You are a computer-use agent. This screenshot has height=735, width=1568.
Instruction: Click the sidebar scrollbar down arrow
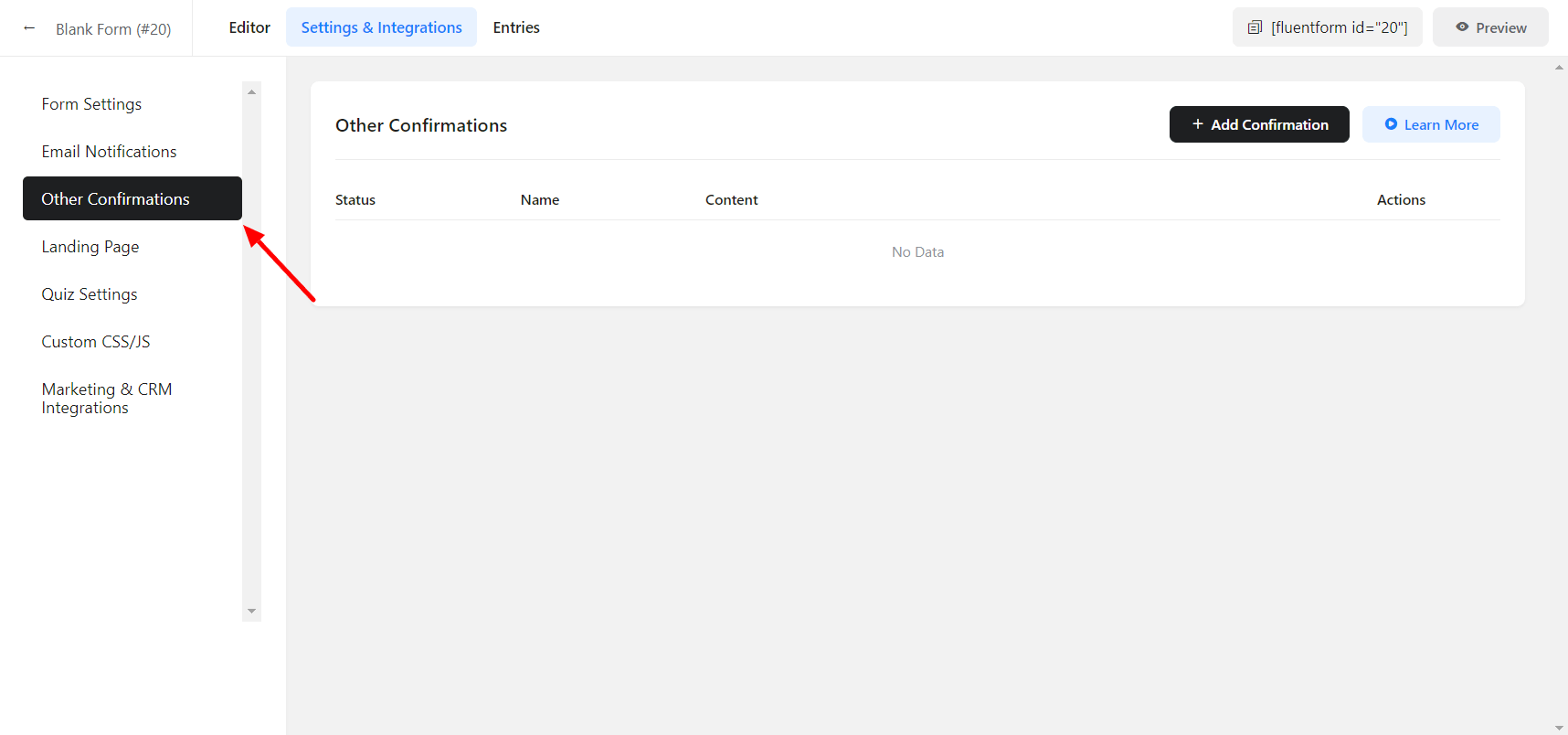pos(251,612)
